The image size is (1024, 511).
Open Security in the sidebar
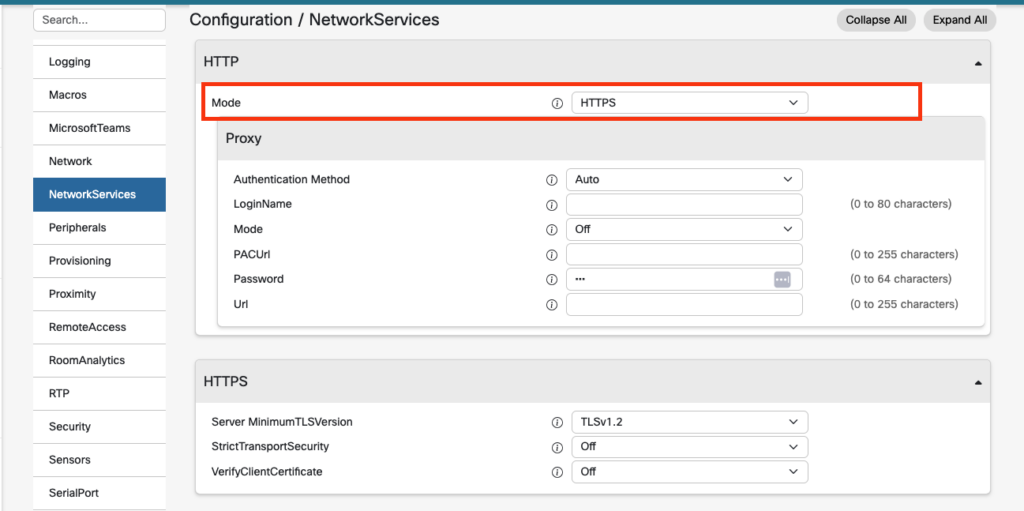pos(99,427)
